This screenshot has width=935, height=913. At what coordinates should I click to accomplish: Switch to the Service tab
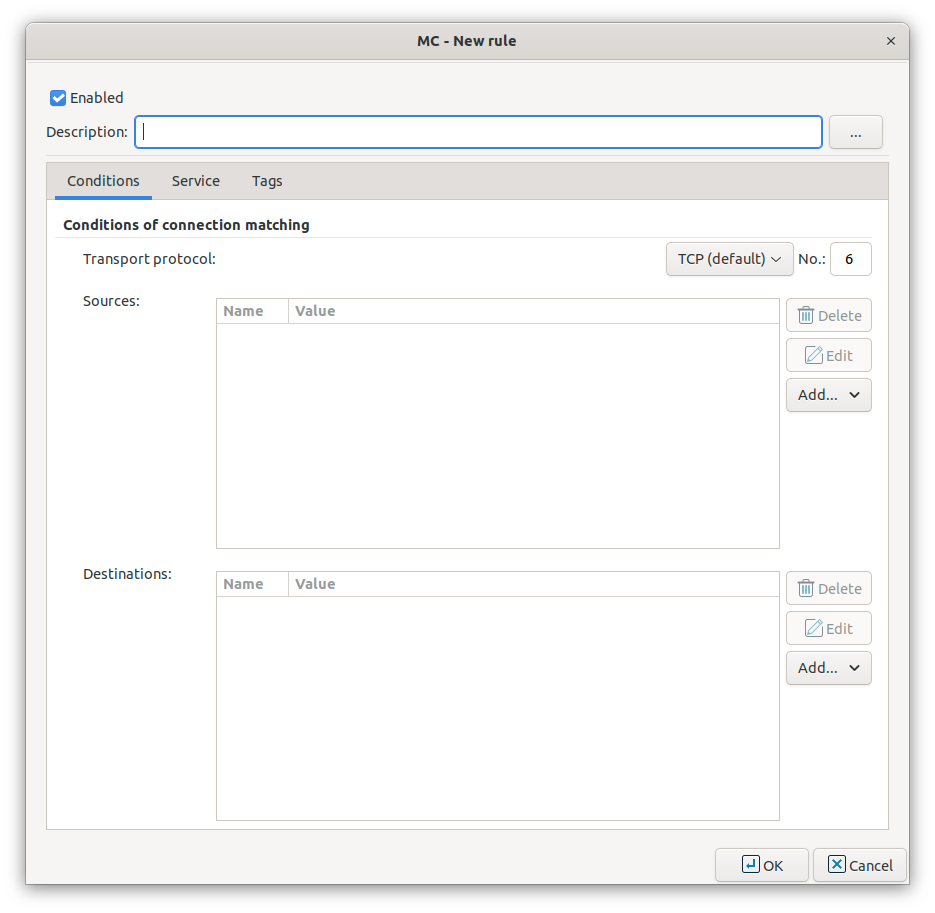[195, 181]
